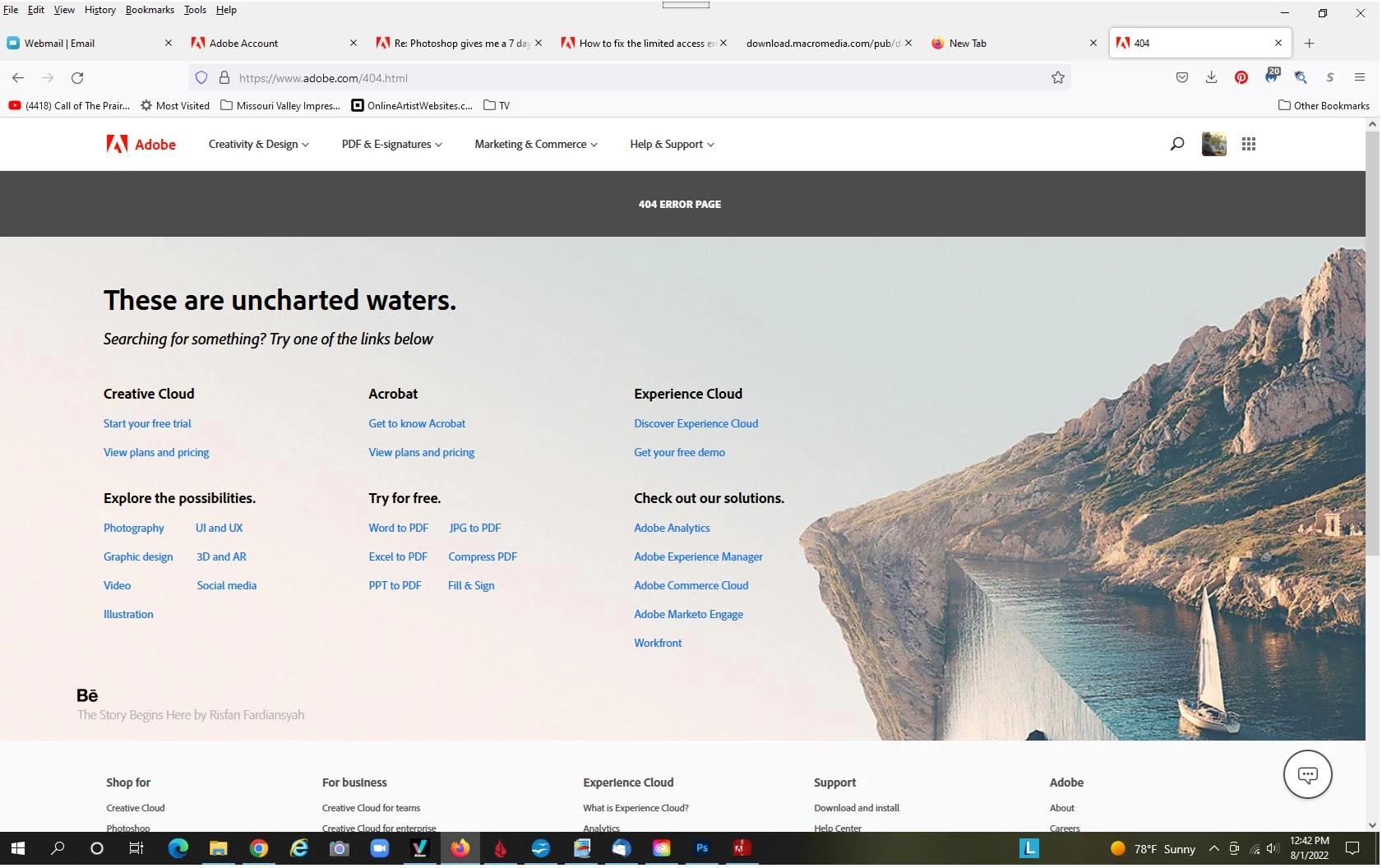Open a new browser tab

pyautogui.click(x=1310, y=44)
